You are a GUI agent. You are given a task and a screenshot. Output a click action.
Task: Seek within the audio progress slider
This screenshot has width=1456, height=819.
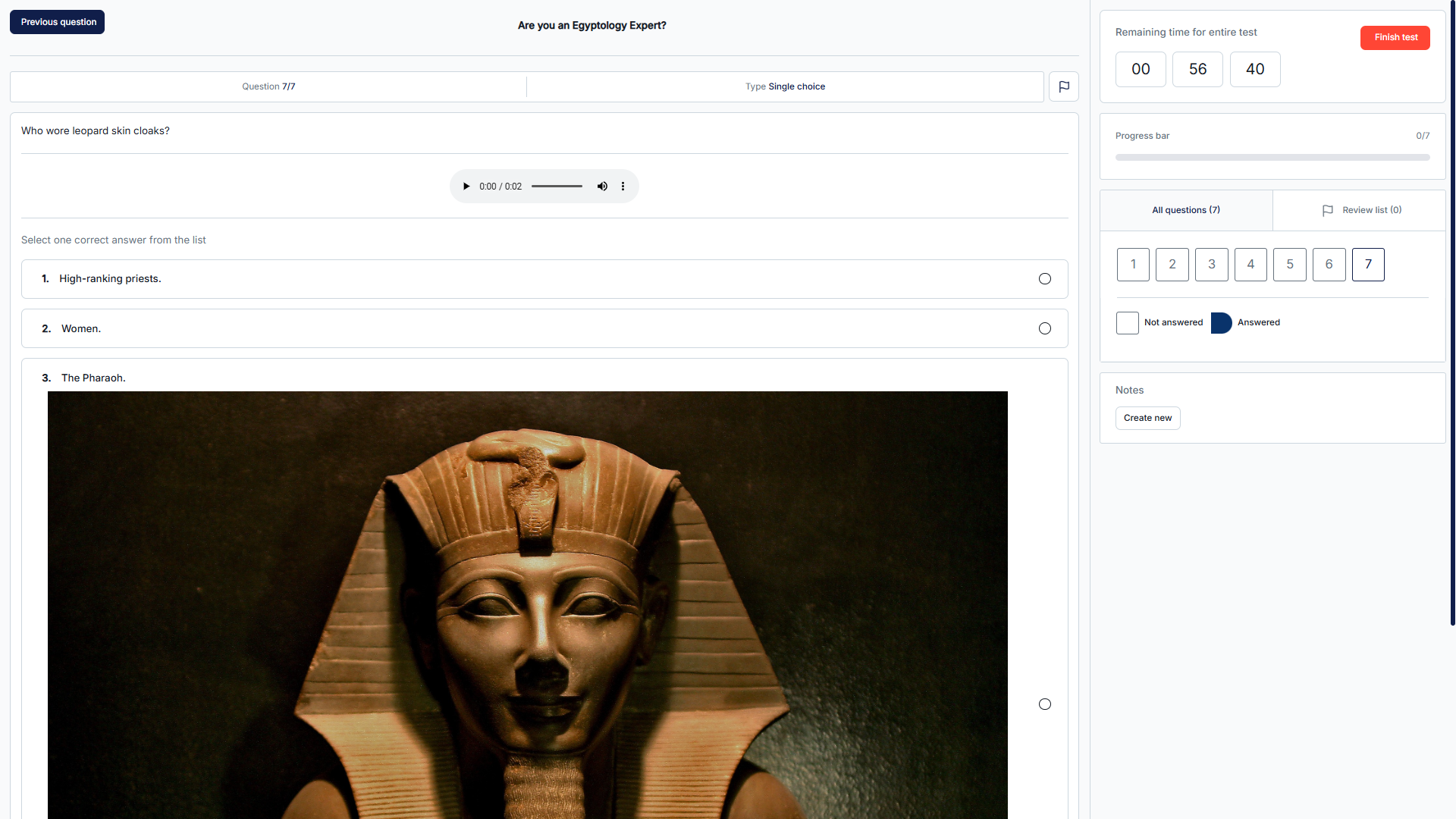(557, 187)
